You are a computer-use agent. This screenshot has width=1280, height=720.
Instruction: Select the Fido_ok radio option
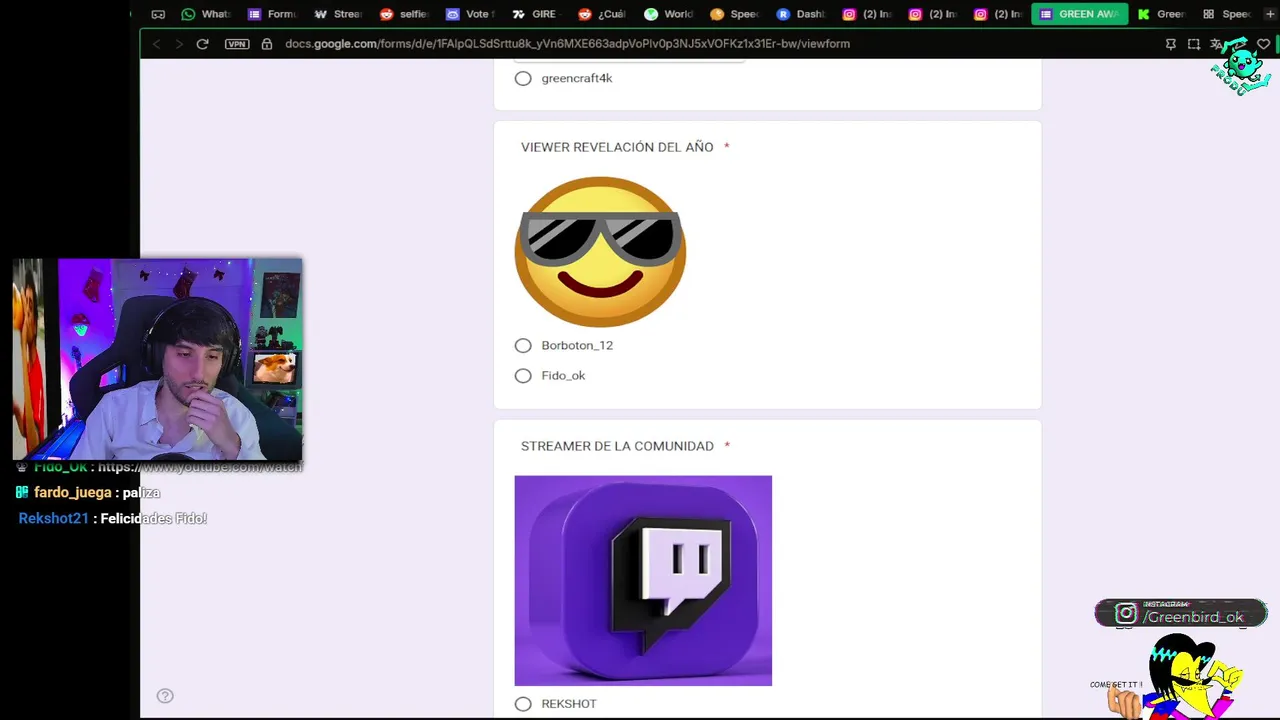pos(523,375)
